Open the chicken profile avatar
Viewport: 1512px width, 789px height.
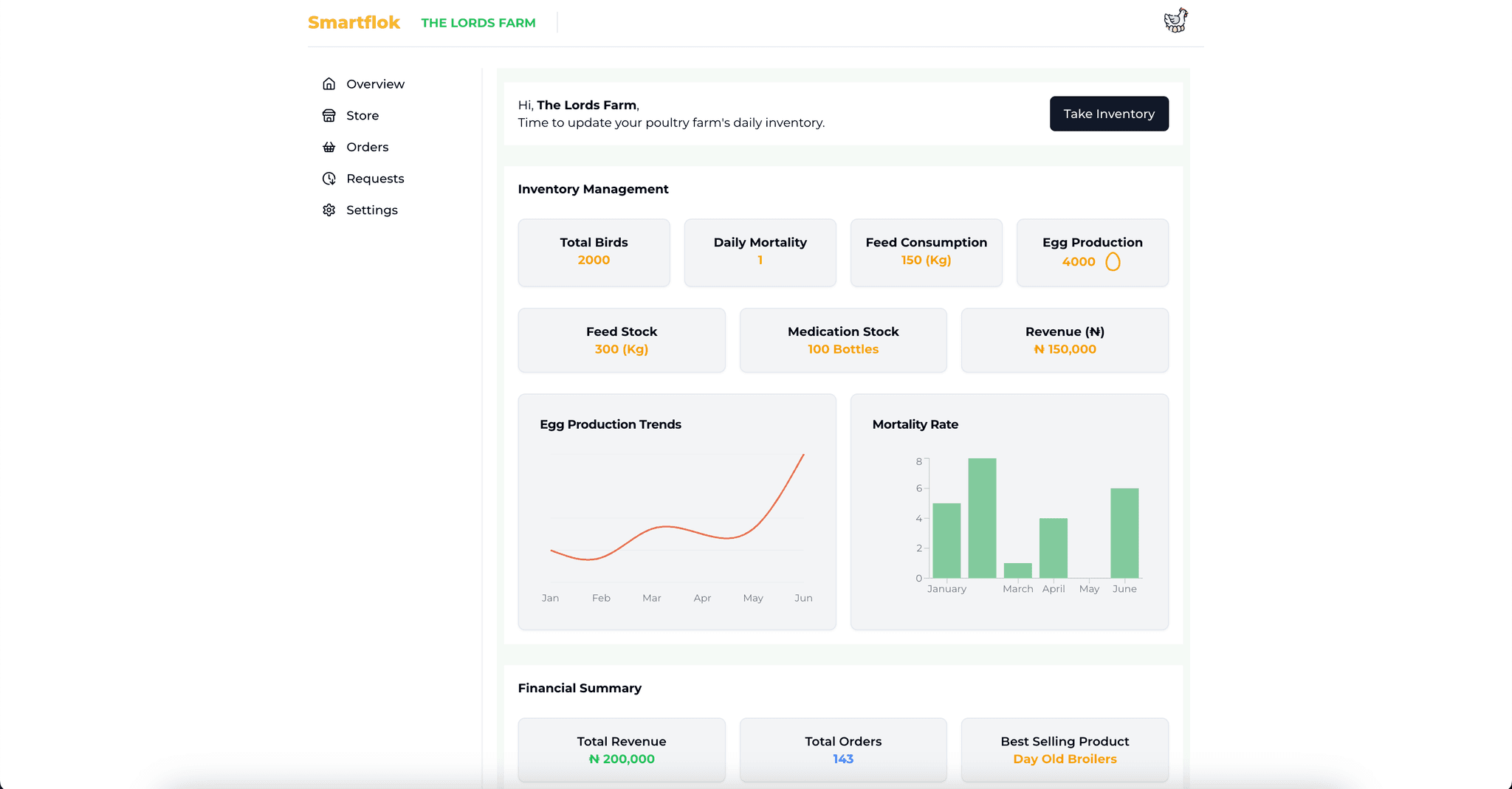[x=1175, y=21]
